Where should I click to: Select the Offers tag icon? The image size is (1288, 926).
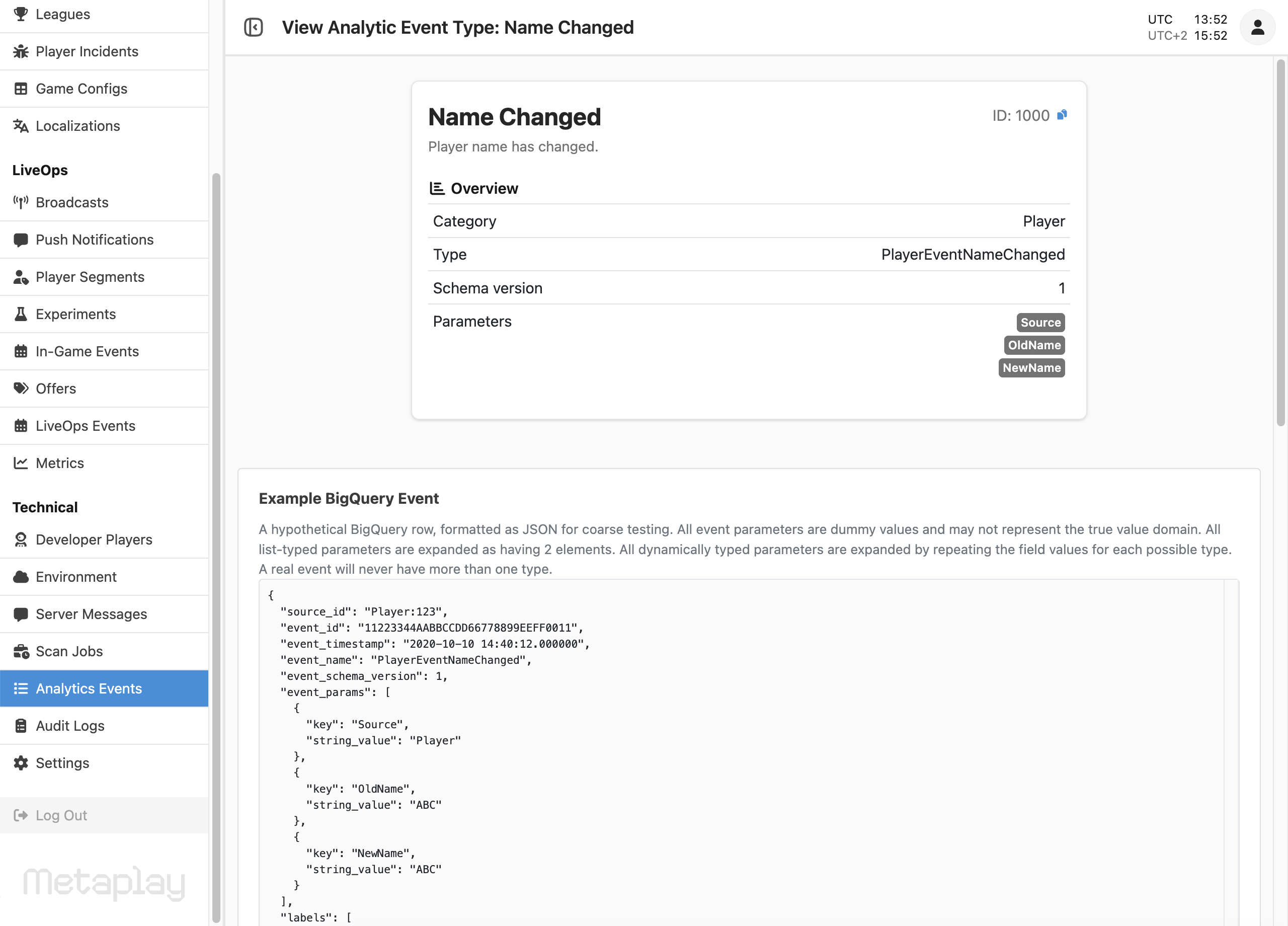click(21, 389)
